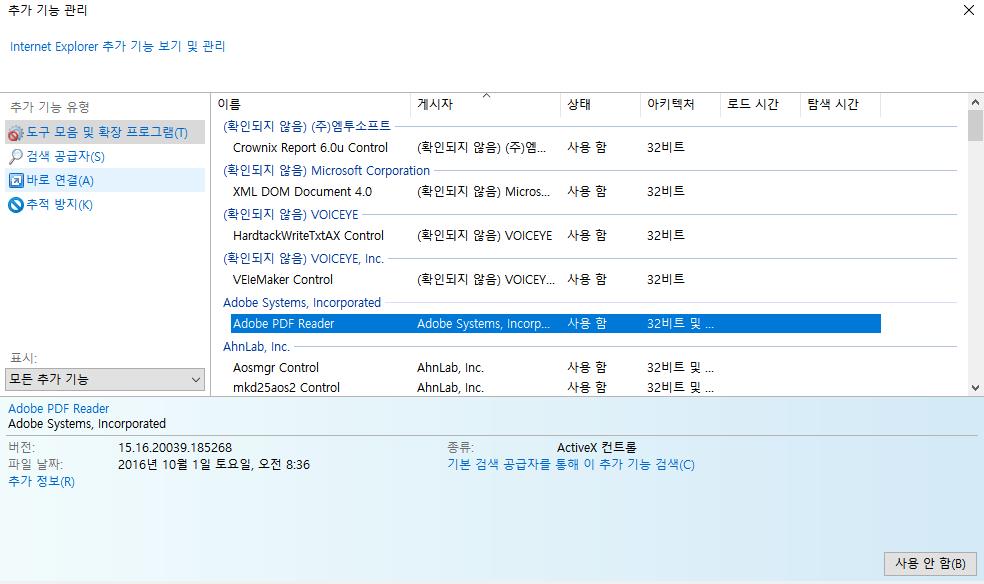984x584 pixels.
Task: Select 추적 방지(K) category
Action: 105,204
